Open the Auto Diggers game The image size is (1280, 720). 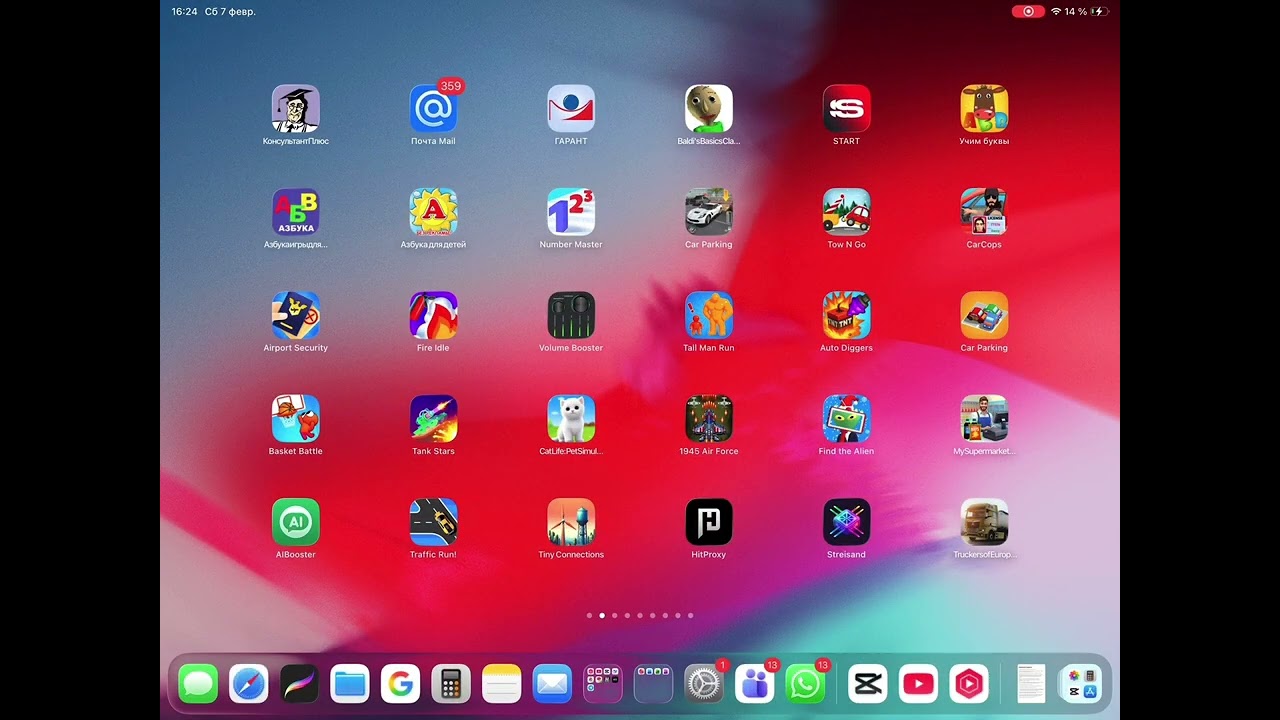(847, 315)
